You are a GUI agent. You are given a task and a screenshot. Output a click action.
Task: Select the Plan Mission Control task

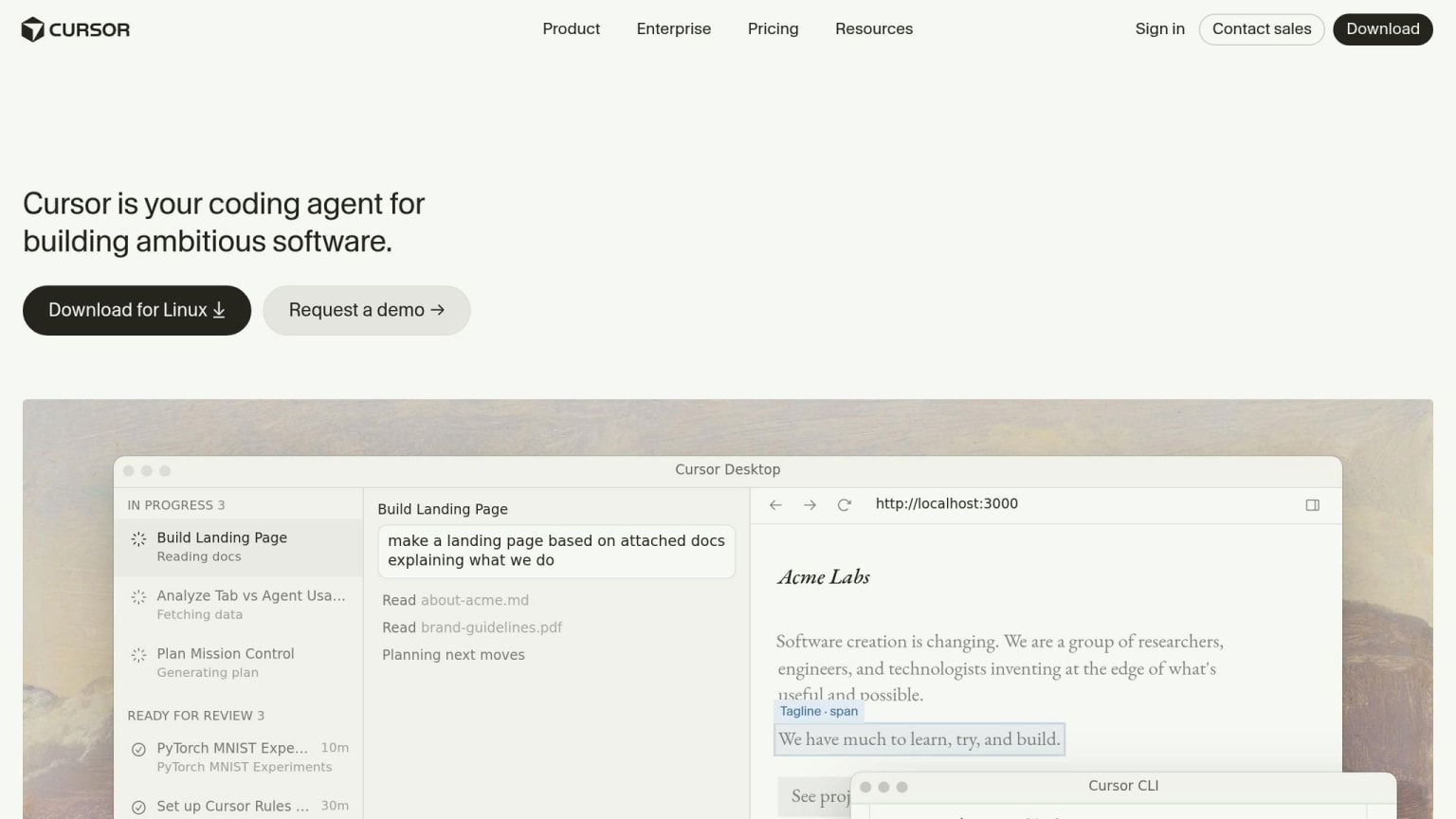[238, 663]
